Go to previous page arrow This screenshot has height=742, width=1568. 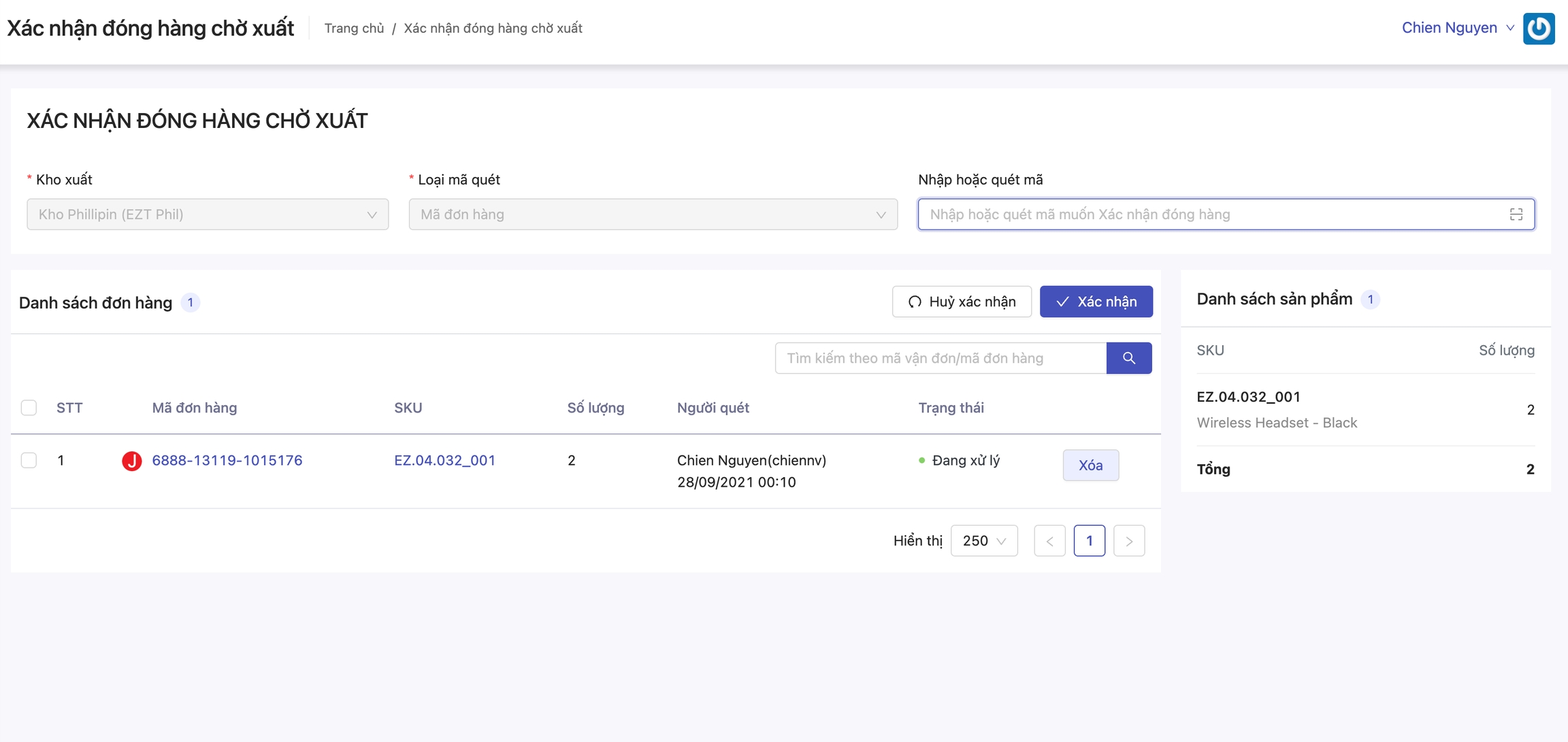point(1049,541)
